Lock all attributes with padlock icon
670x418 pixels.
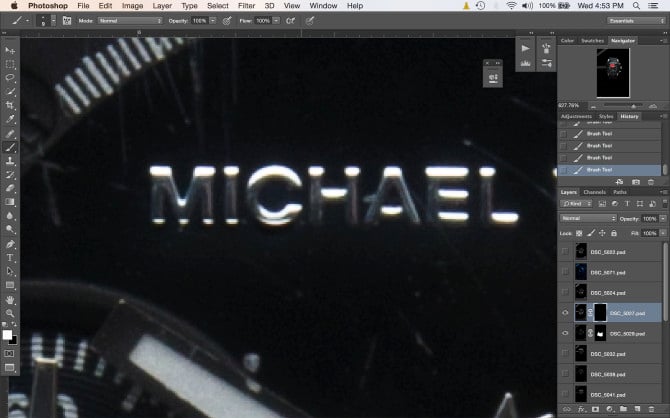click(614, 233)
